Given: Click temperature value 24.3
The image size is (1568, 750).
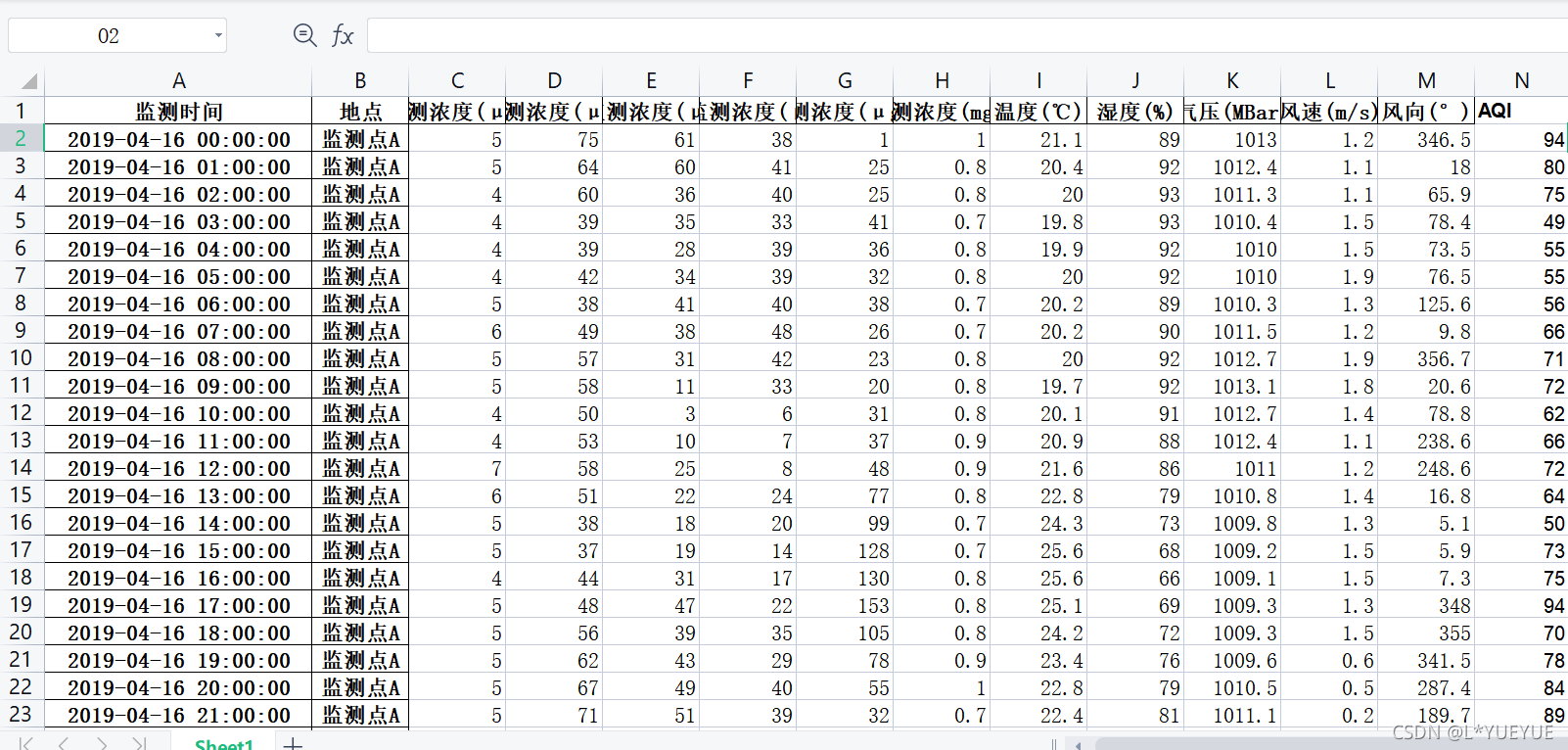Looking at the screenshot, I should [x=1038, y=523].
